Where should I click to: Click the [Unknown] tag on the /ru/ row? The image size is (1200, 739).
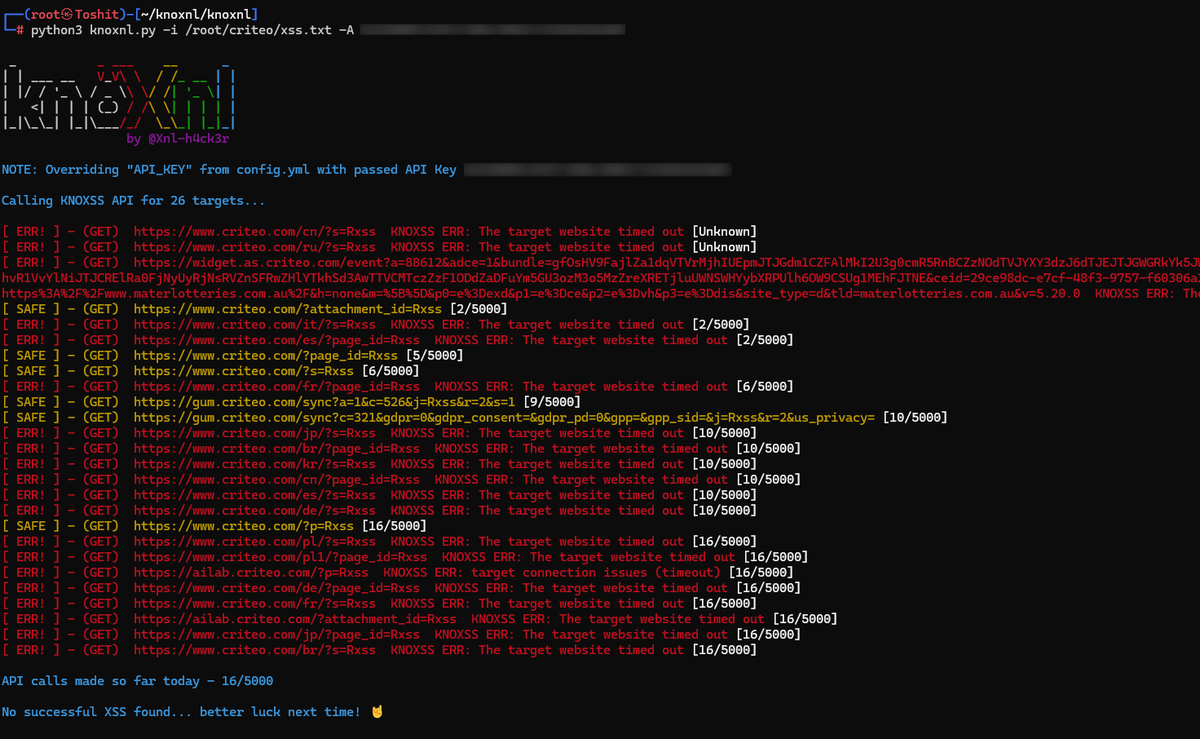(724, 247)
